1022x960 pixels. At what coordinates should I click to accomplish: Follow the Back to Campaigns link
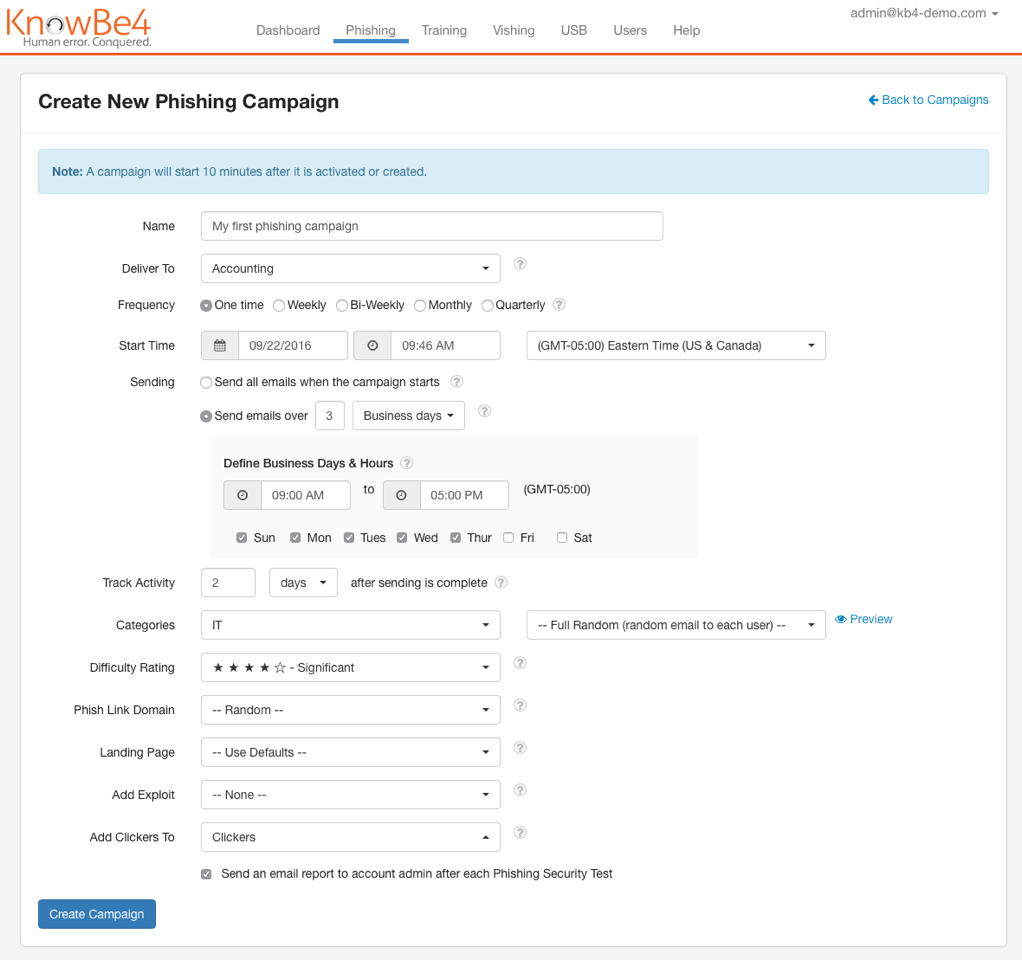click(x=927, y=100)
